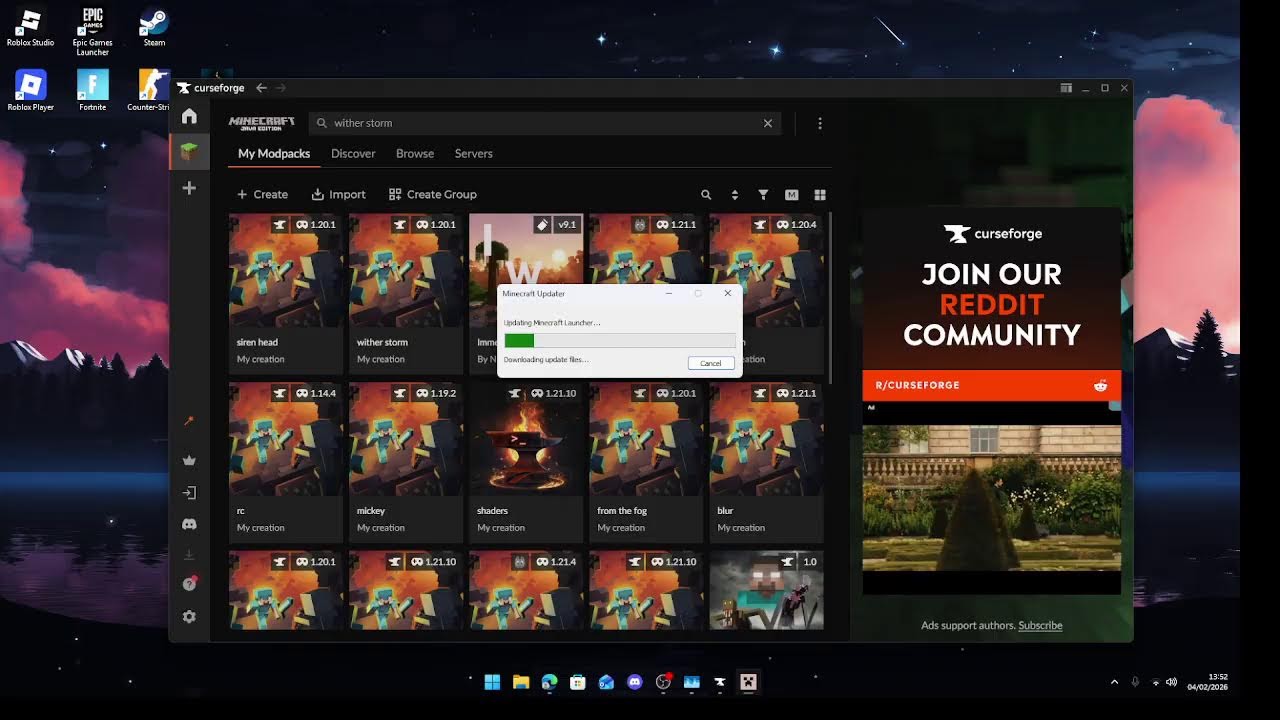Open the sort order arrows dropdown
The height and width of the screenshot is (720, 1280).
[735, 195]
